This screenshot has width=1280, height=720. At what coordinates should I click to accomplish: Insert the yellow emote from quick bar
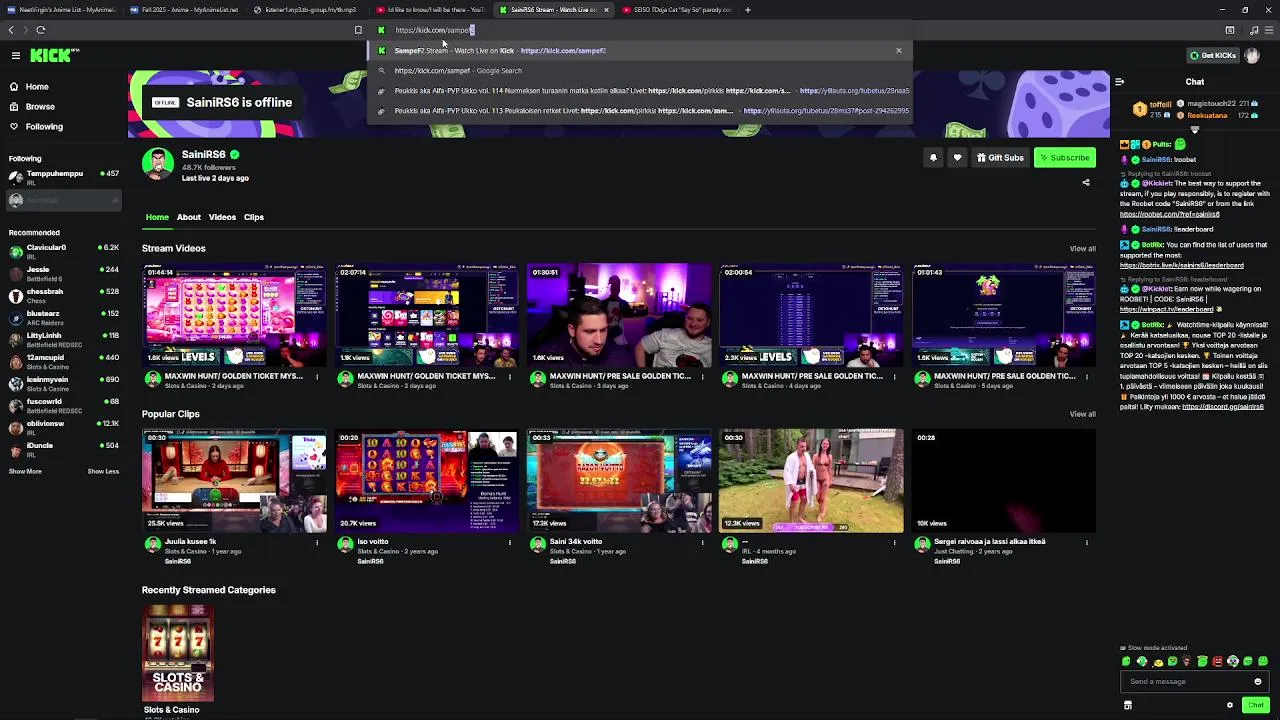1159,661
